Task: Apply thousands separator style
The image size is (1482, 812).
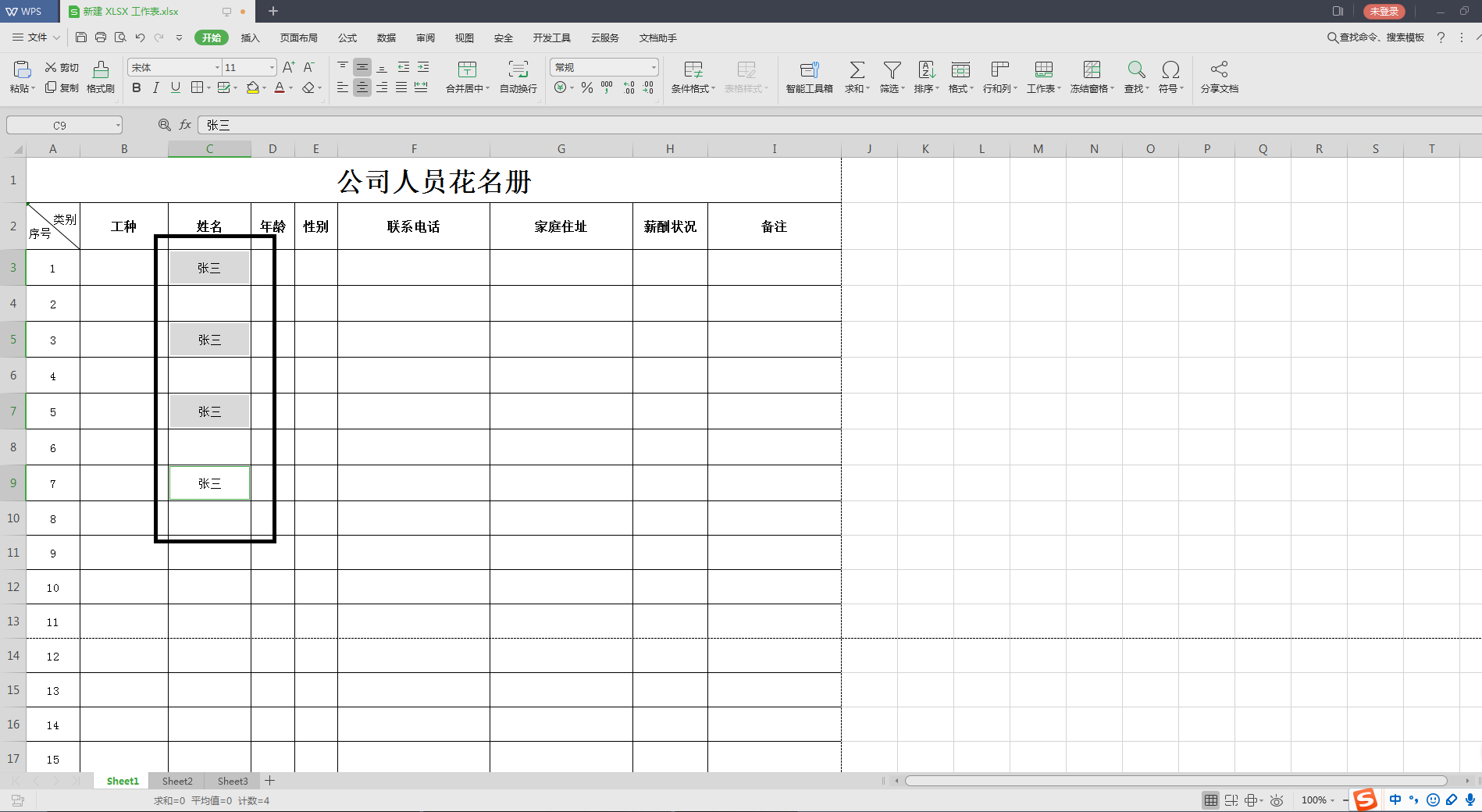Action: click(607, 88)
